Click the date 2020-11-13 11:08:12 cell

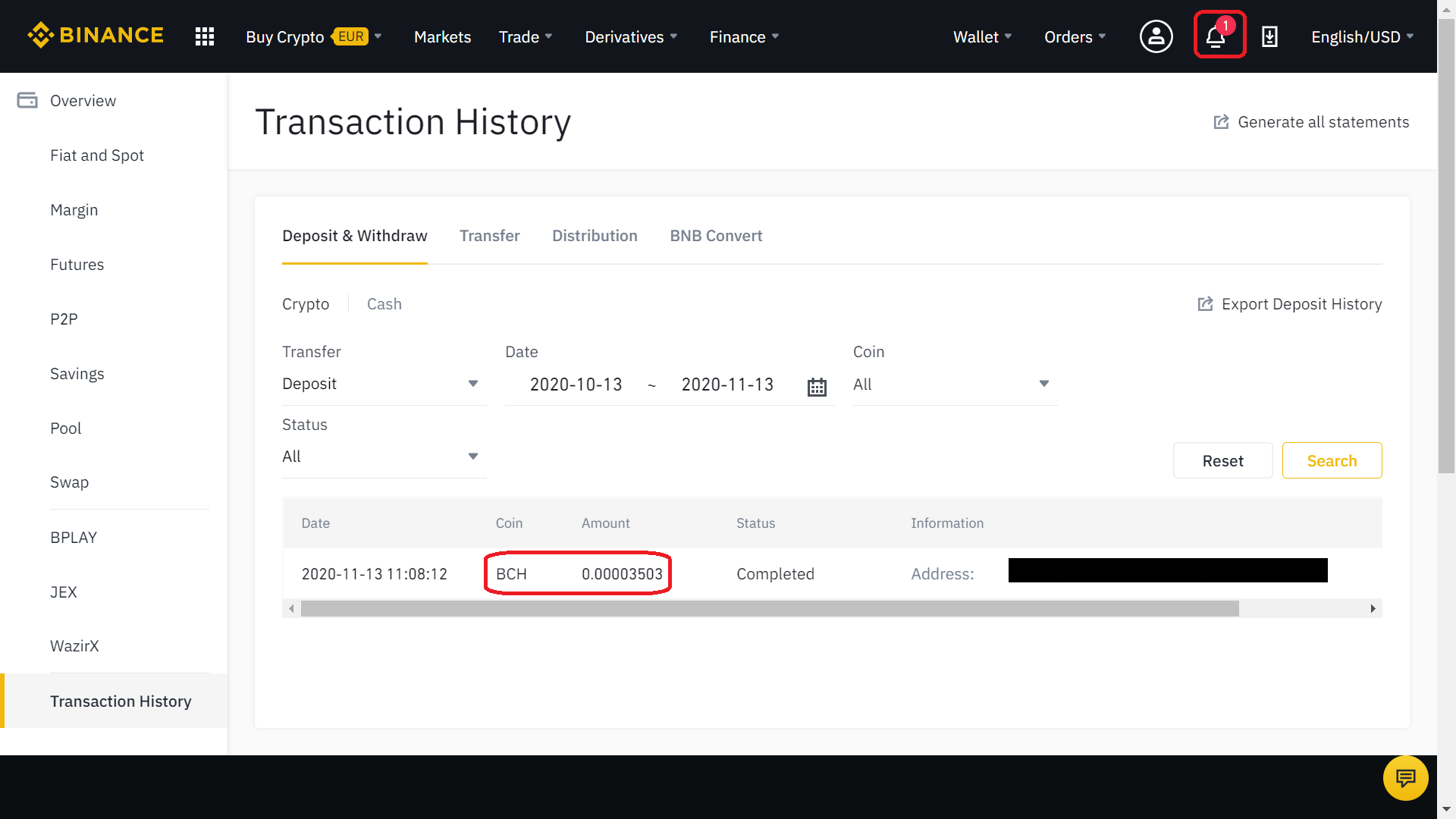(375, 574)
